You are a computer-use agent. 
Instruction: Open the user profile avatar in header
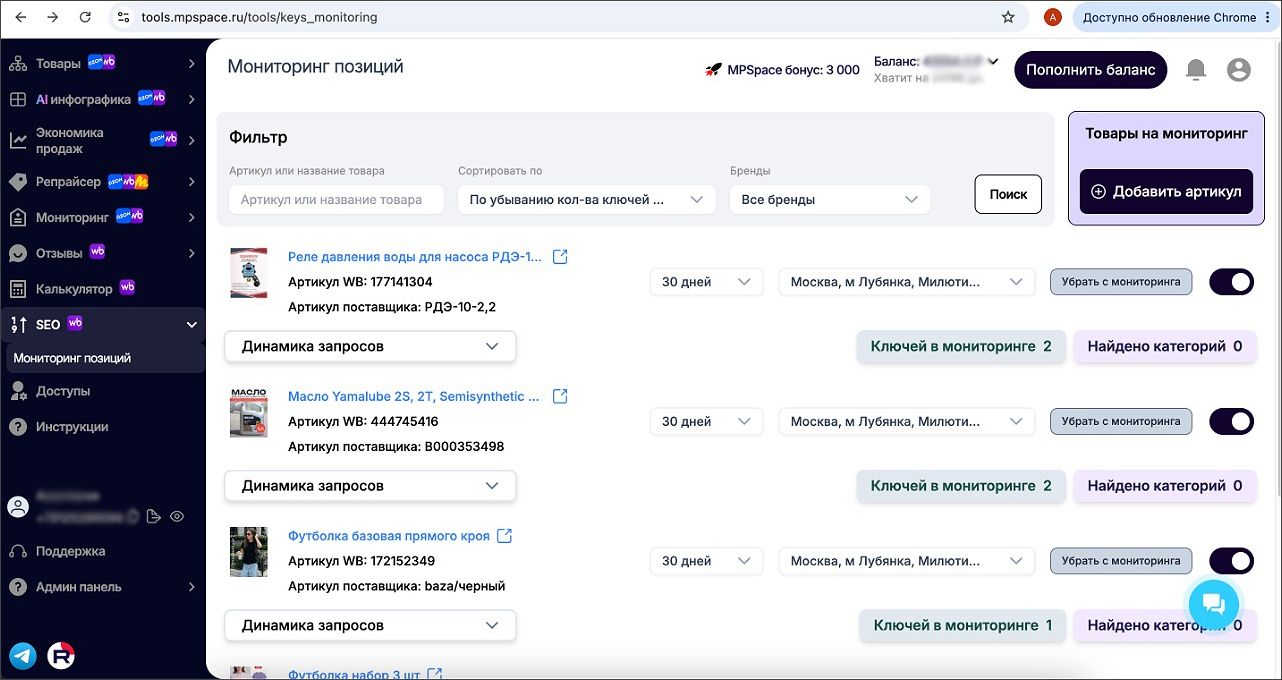point(1239,70)
